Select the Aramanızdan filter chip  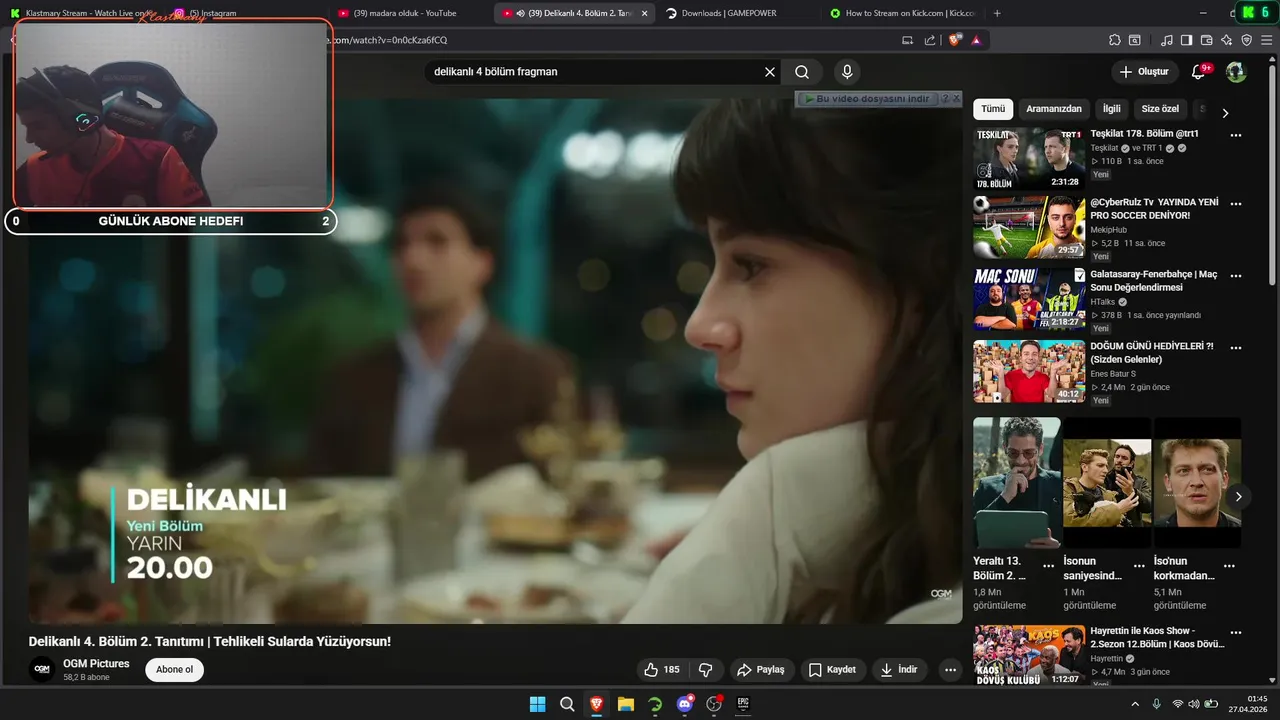click(x=1054, y=109)
